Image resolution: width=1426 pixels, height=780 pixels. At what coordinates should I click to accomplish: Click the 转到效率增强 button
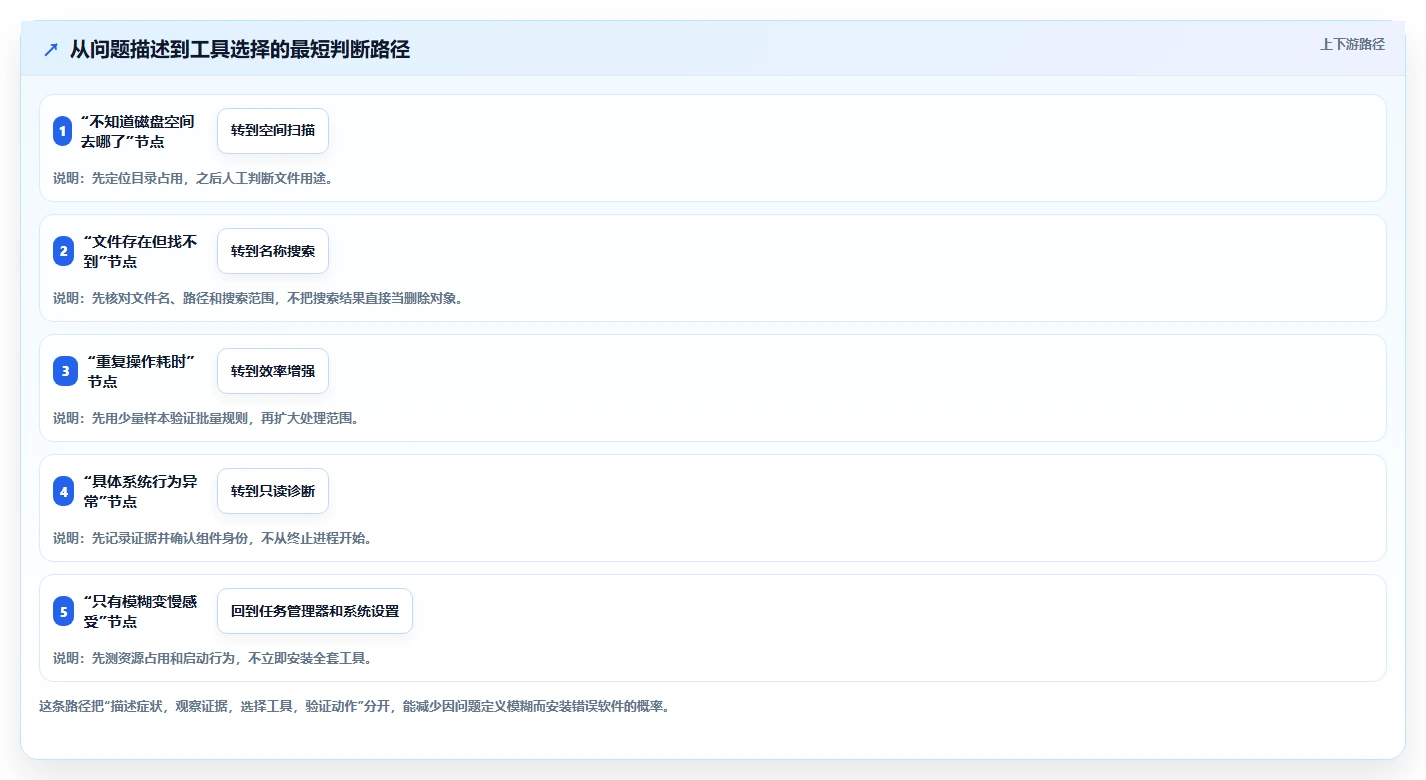(x=273, y=371)
